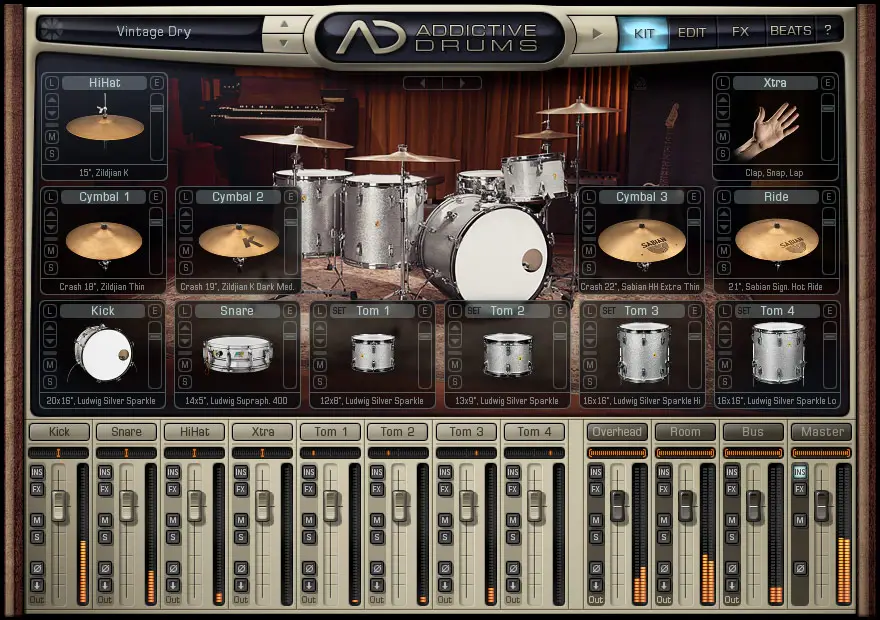The width and height of the screenshot is (880, 620).
Task: Click INS on Tom 3 mixer channel
Action: (445, 472)
